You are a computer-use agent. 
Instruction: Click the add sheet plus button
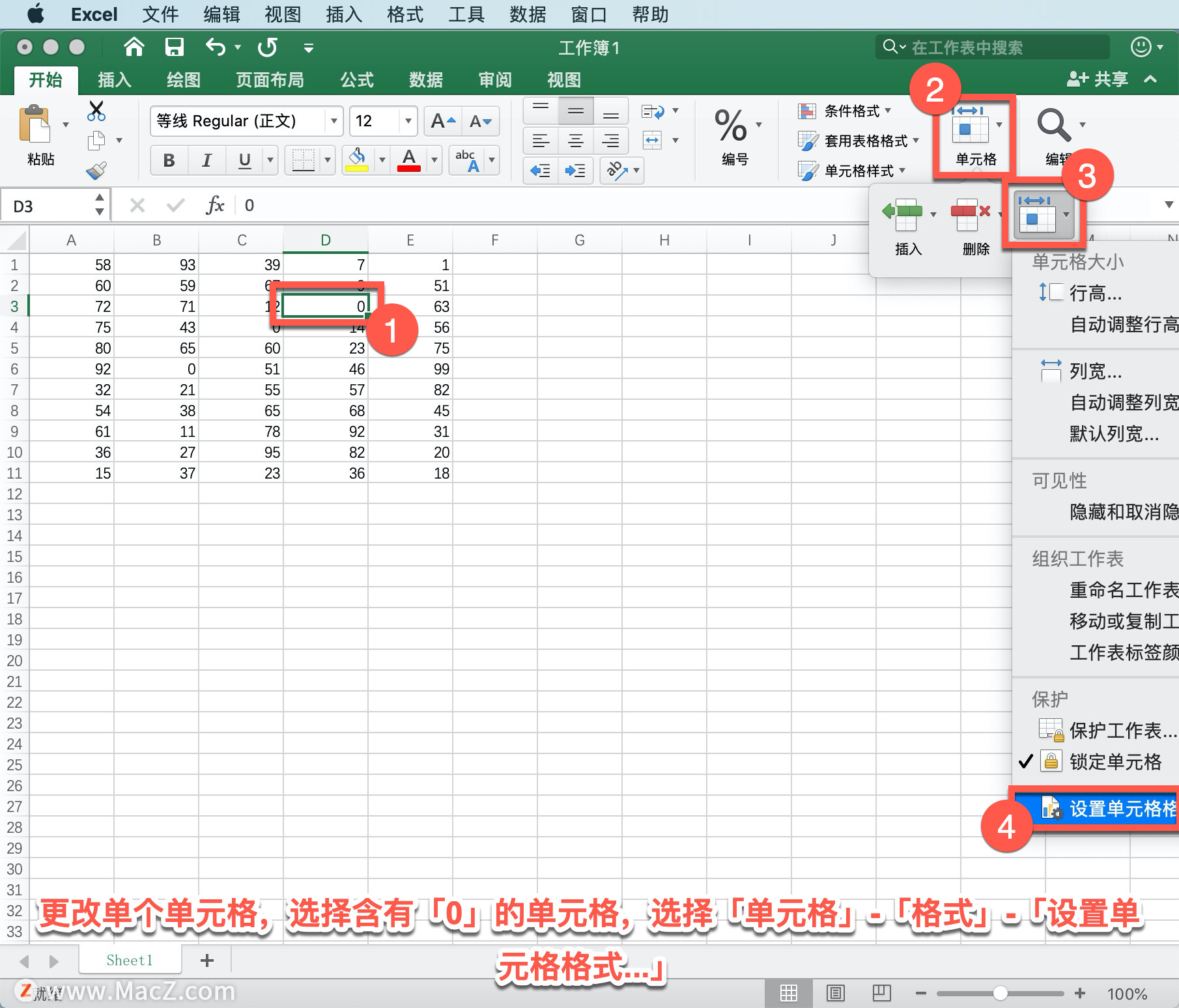(207, 960)
